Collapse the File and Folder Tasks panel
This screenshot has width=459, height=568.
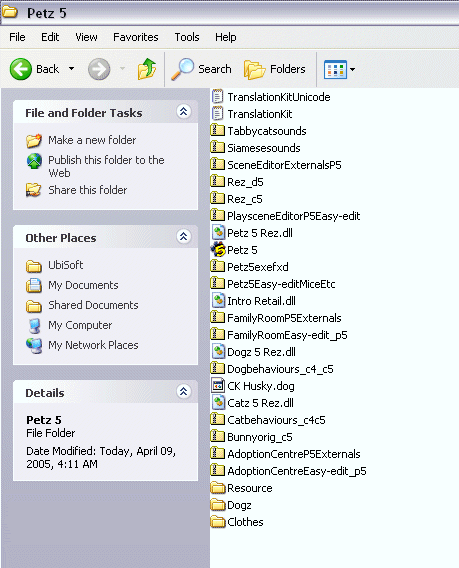coord(184,112)
